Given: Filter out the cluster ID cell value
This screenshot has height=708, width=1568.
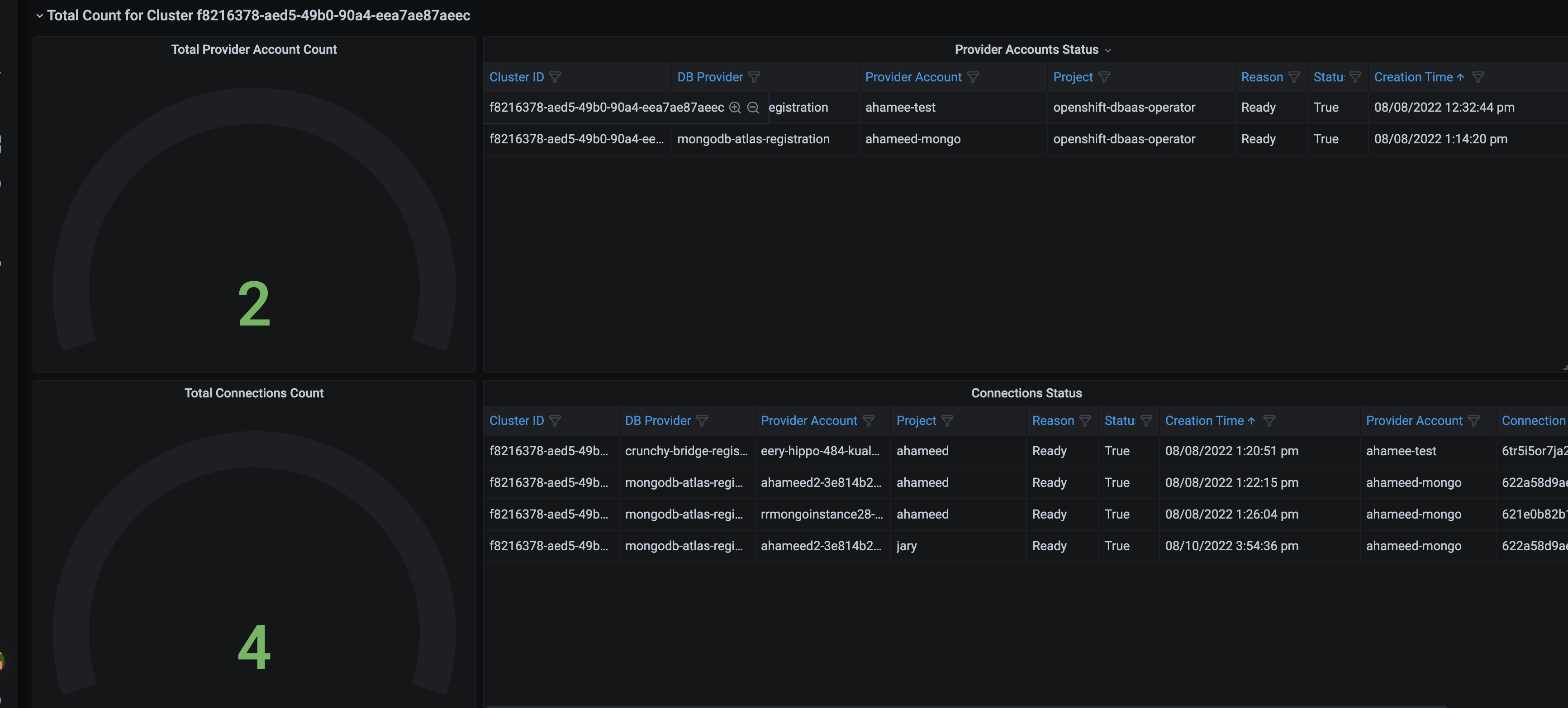Looking at the screenshot, I should [753, 108].
